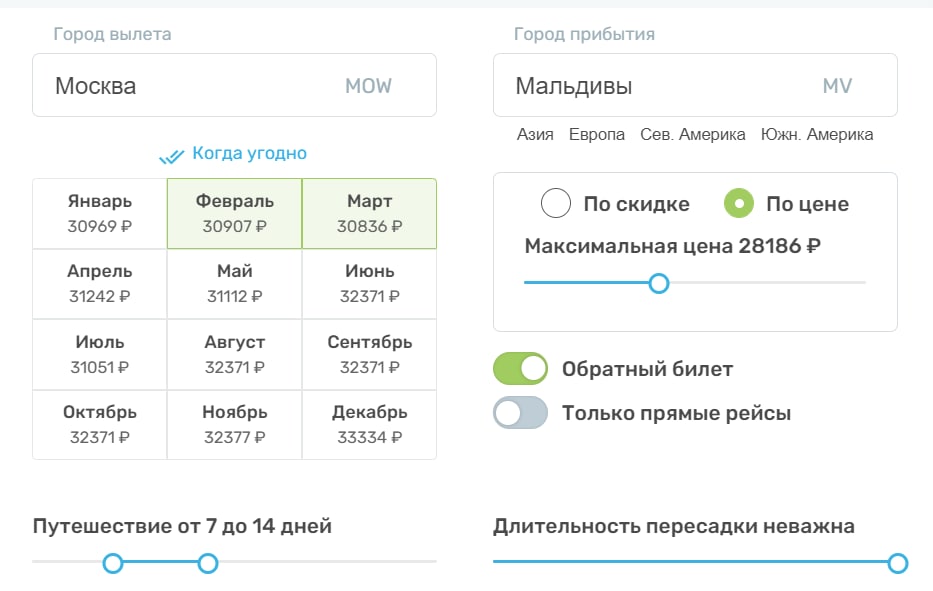Click the double-checkmark icon beside Когда угодно
933x591 pixels.
pyautogui.click(x=172, y=155)
